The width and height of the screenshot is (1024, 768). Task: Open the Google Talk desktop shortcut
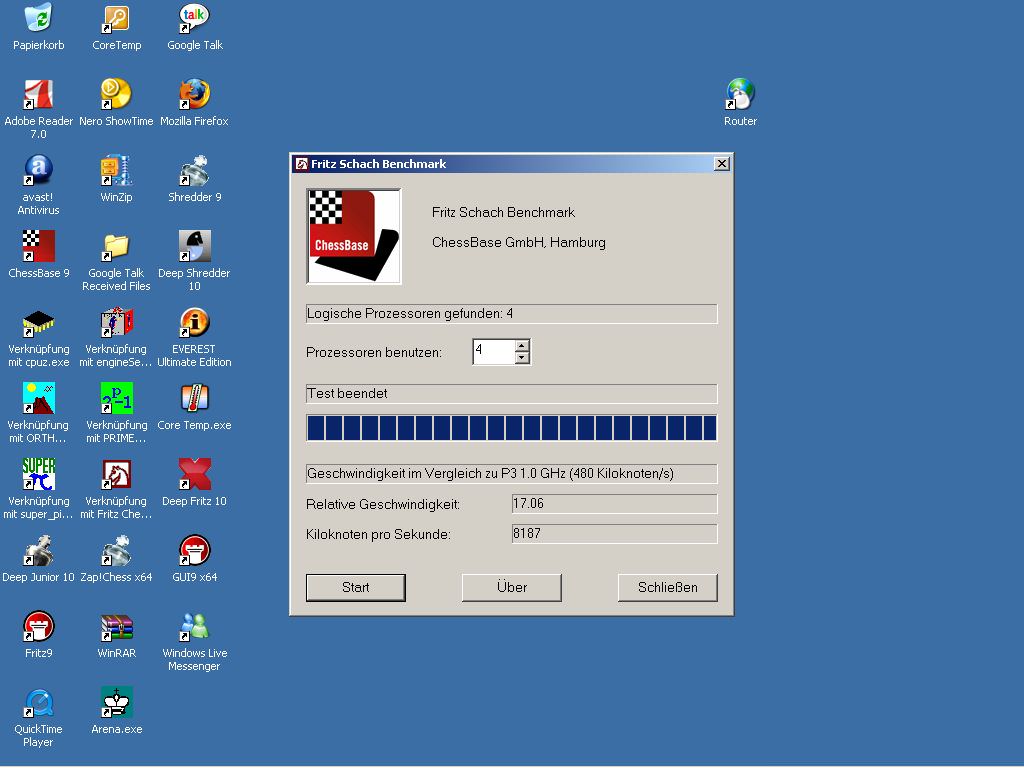pos(195,18)
